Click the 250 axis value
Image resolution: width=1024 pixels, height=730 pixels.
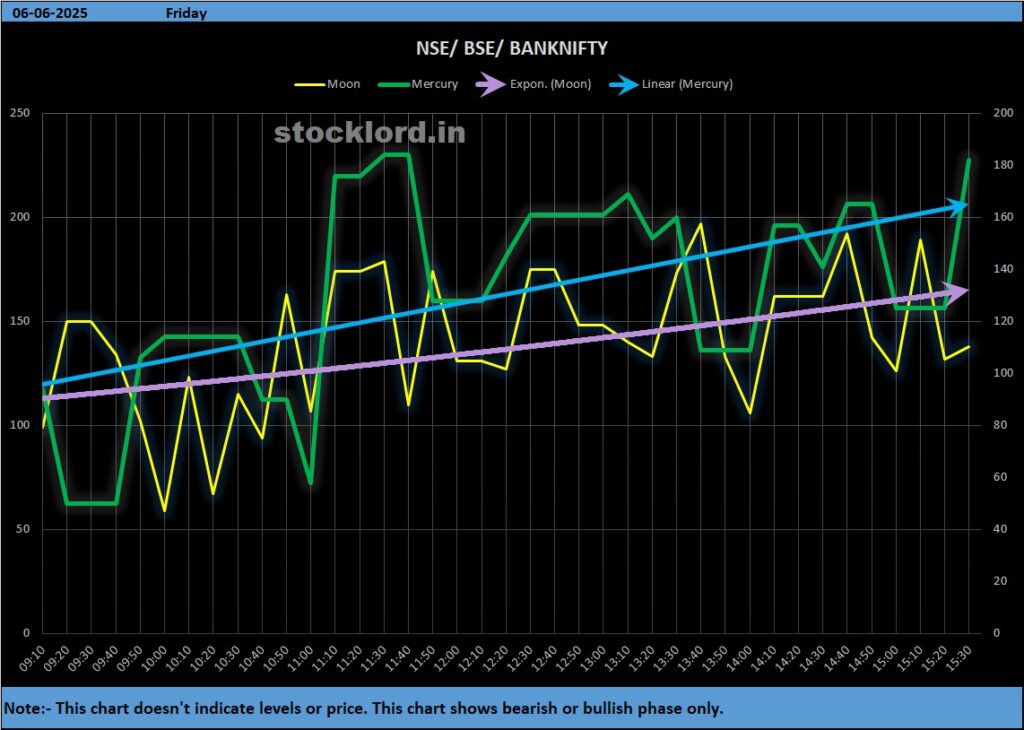coord(21,113)
